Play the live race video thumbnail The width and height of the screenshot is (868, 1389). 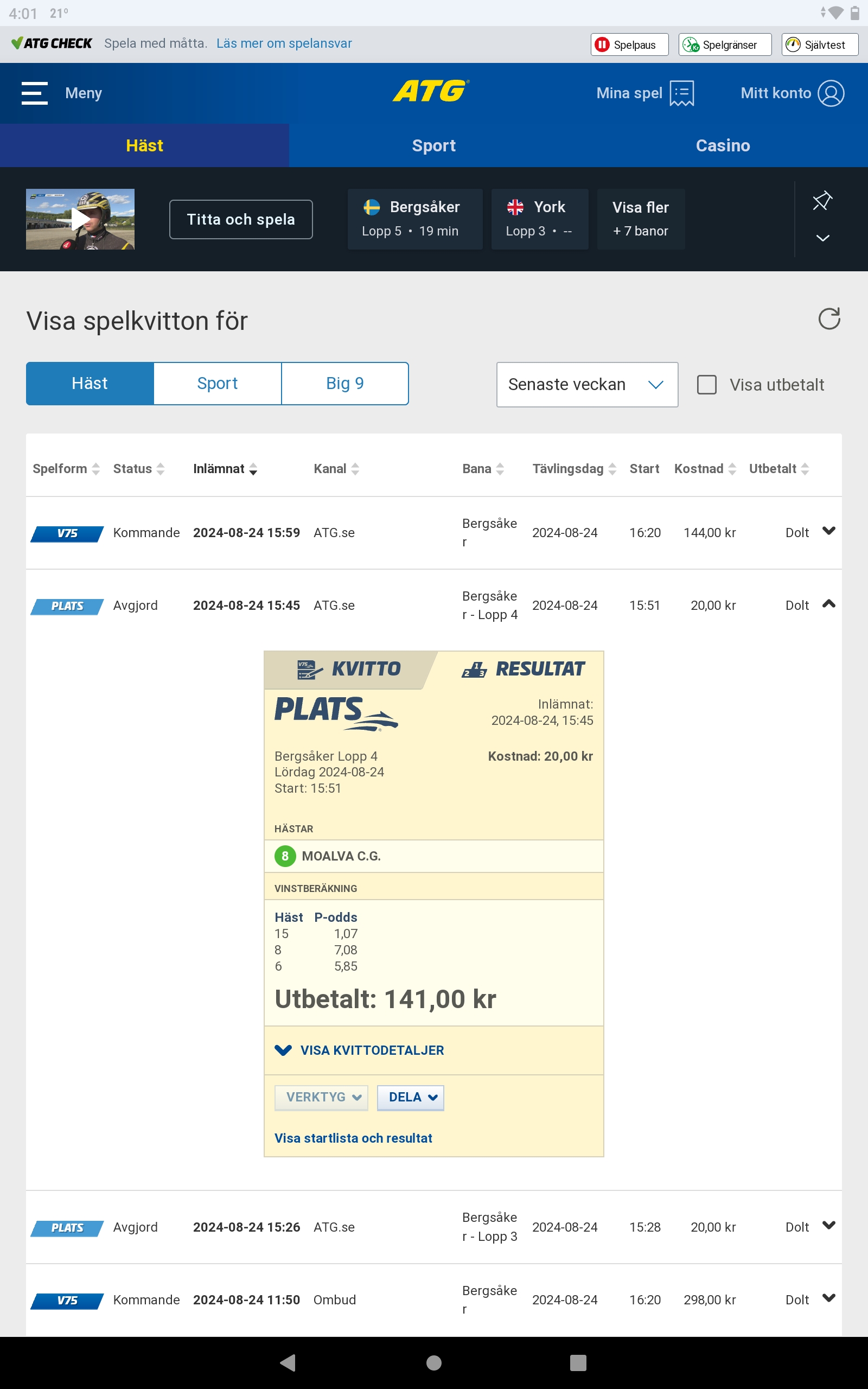tap(80, 219)
